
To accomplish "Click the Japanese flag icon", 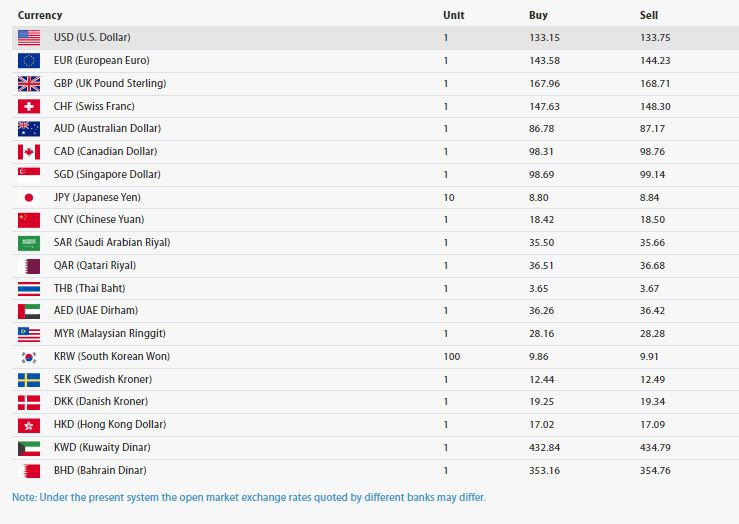I will (x=29, y=197).
